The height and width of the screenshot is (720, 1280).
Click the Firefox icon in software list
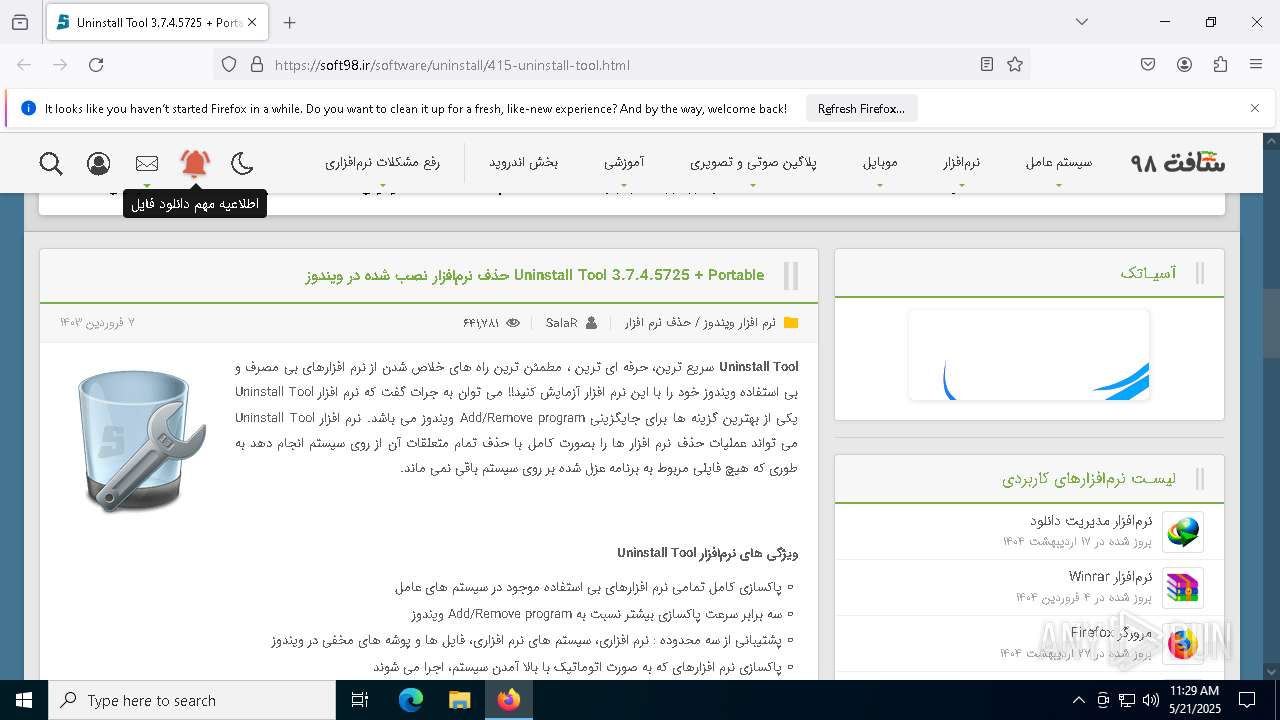coord(1183,643)
